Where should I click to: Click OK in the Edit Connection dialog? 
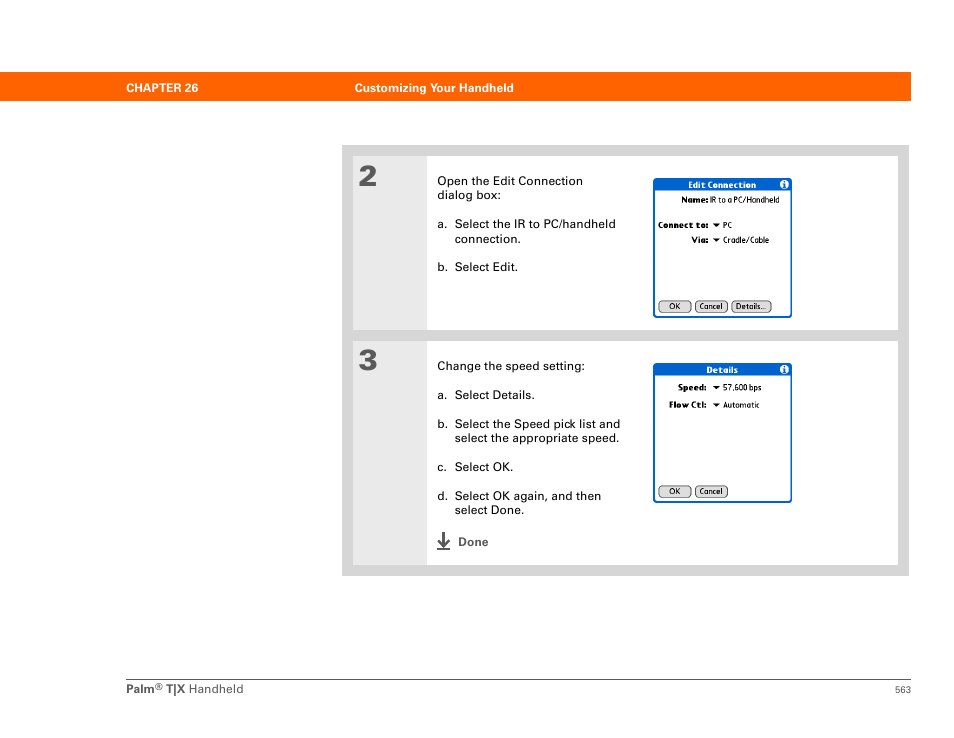(x=675, y=307)
